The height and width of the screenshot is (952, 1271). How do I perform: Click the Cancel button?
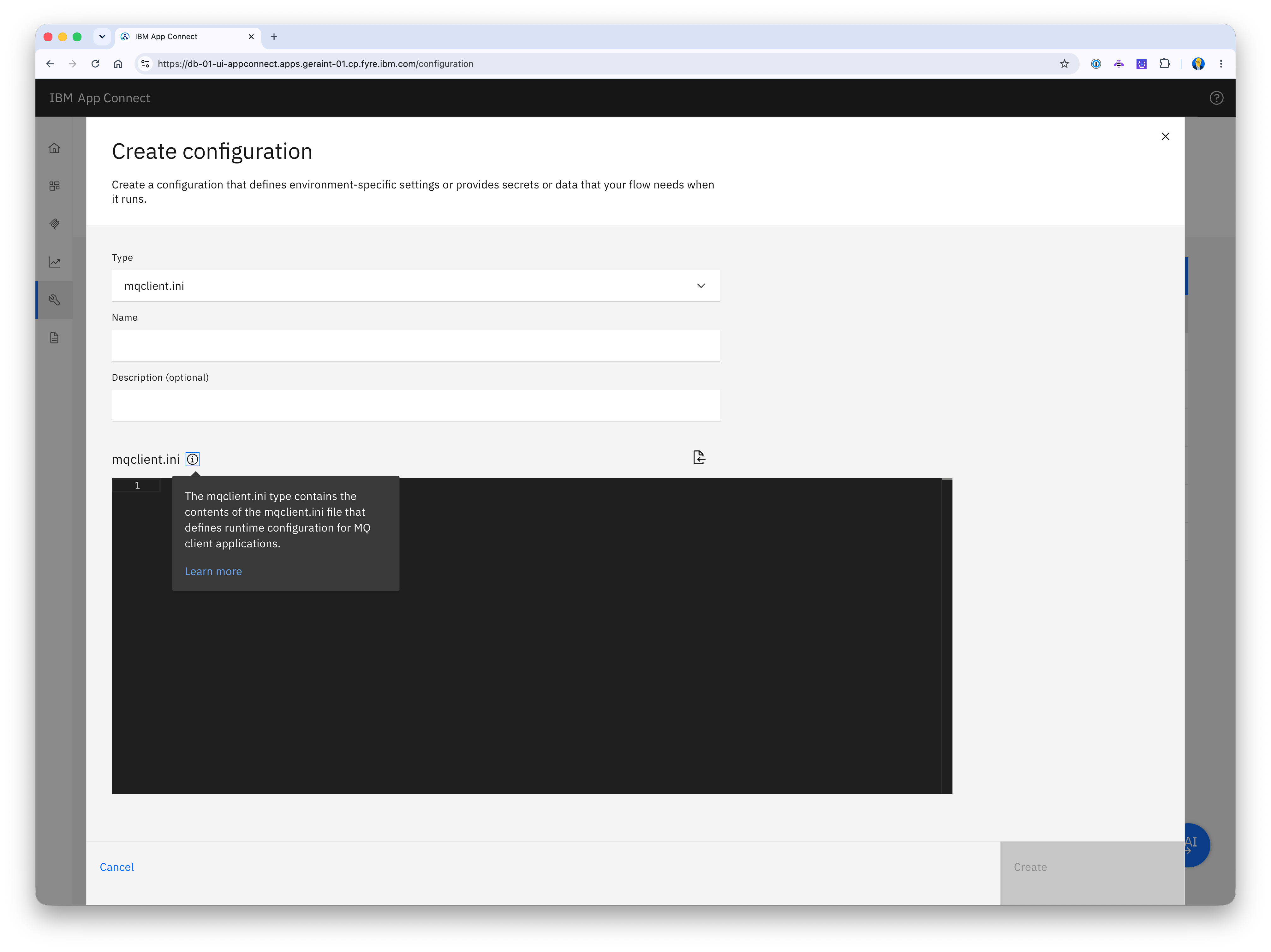click(116, 867)
